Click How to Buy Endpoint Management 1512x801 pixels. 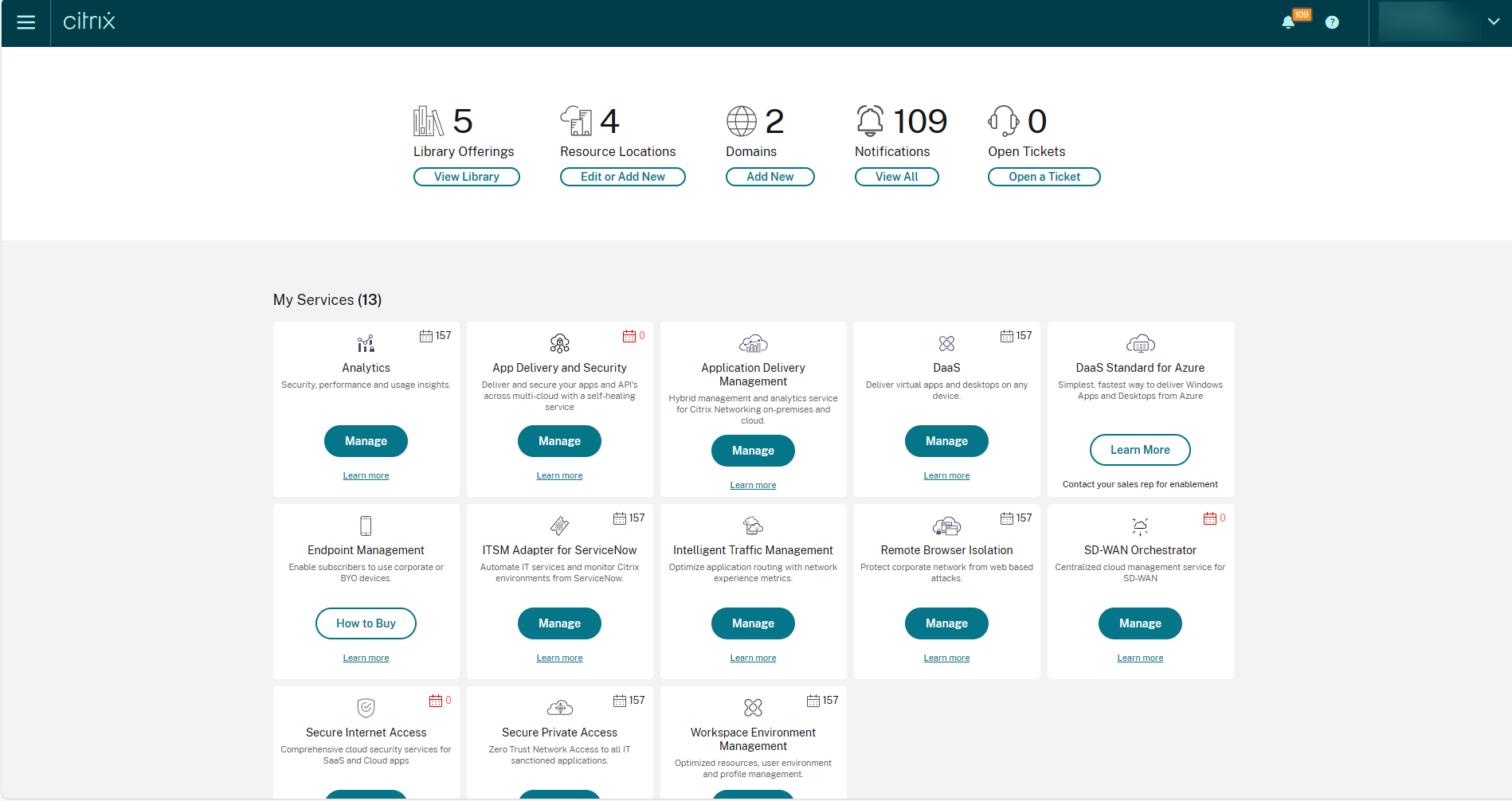click(x=366, y=623)
